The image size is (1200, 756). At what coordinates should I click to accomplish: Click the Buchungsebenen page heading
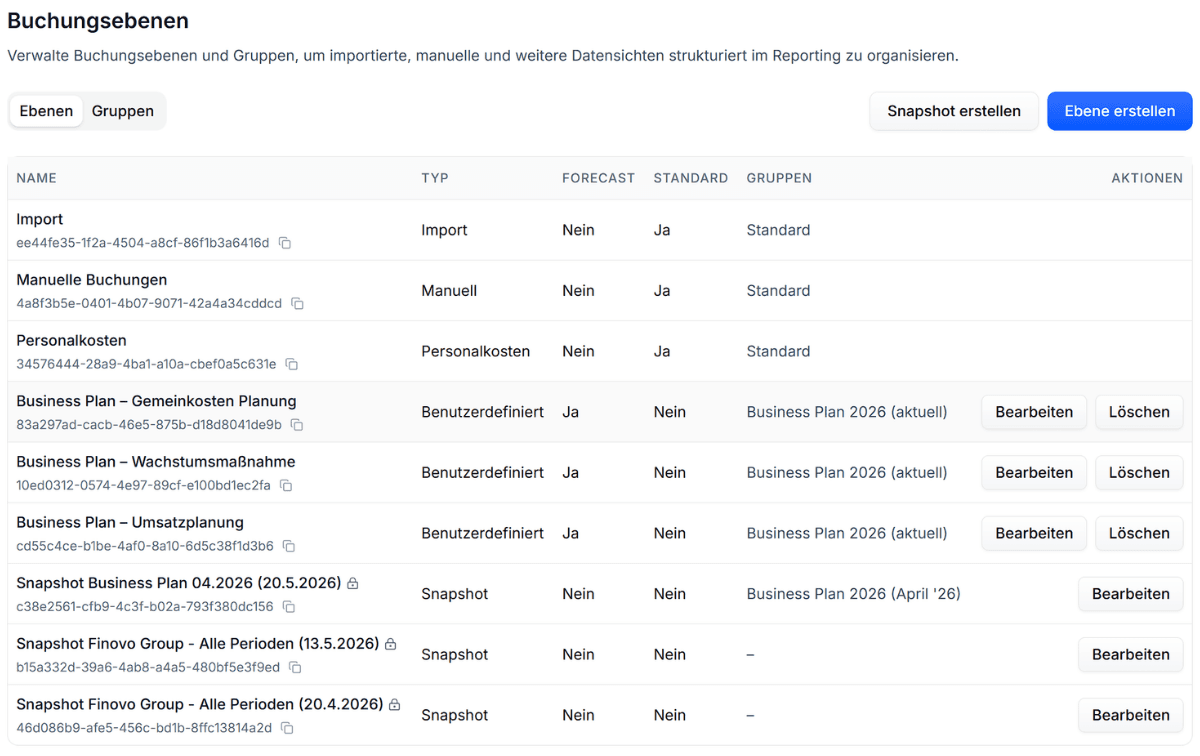[98, 20]
